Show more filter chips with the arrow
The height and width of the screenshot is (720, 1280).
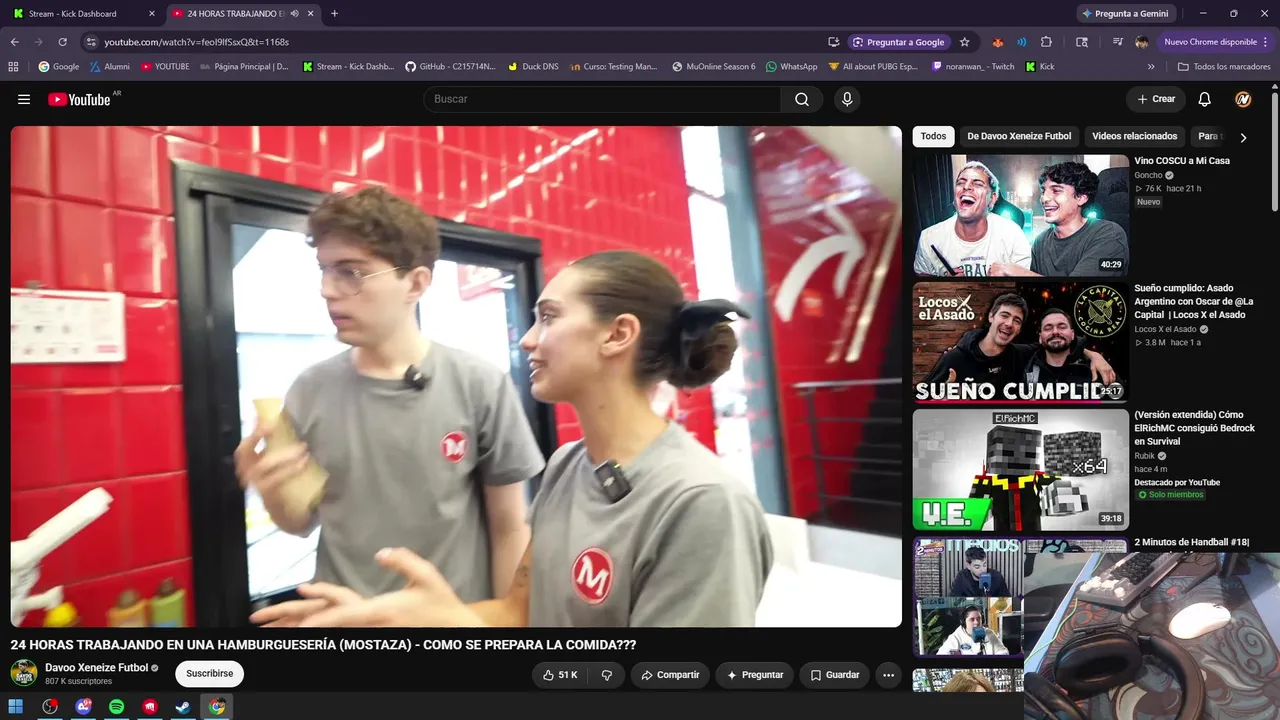[x=1243, y=137]
